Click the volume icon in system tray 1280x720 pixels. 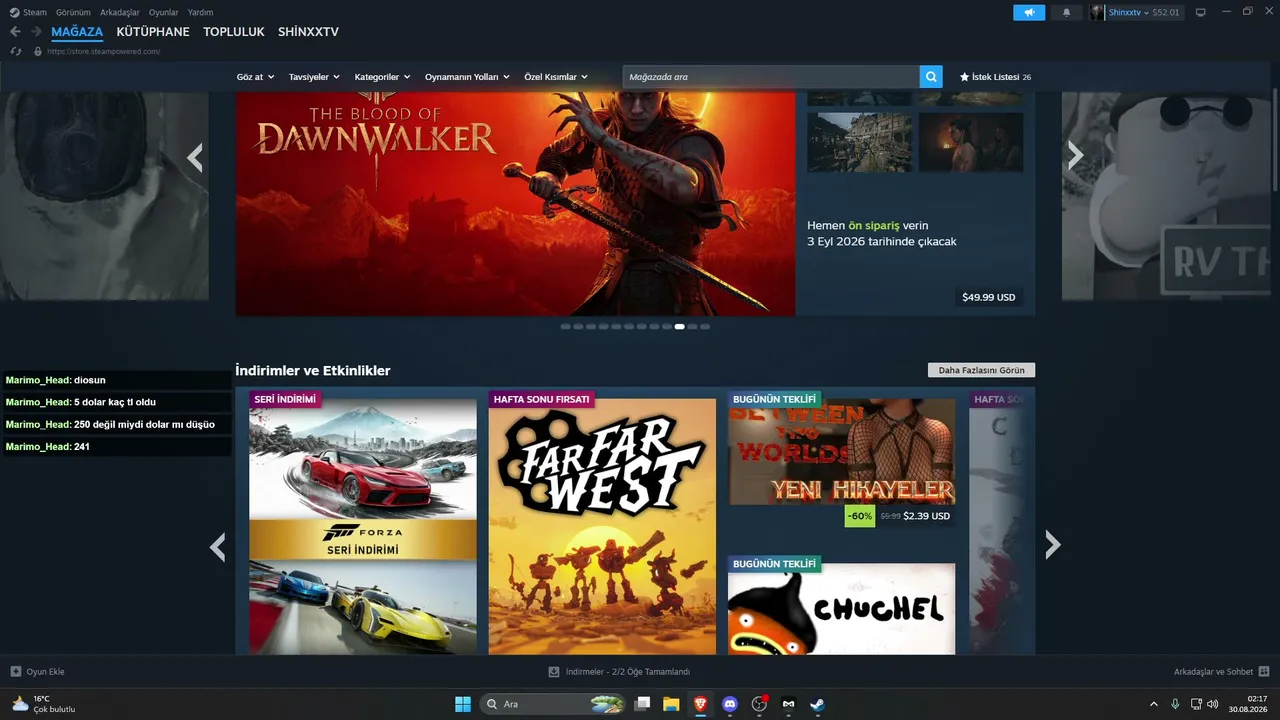[x=1212, y=704]
